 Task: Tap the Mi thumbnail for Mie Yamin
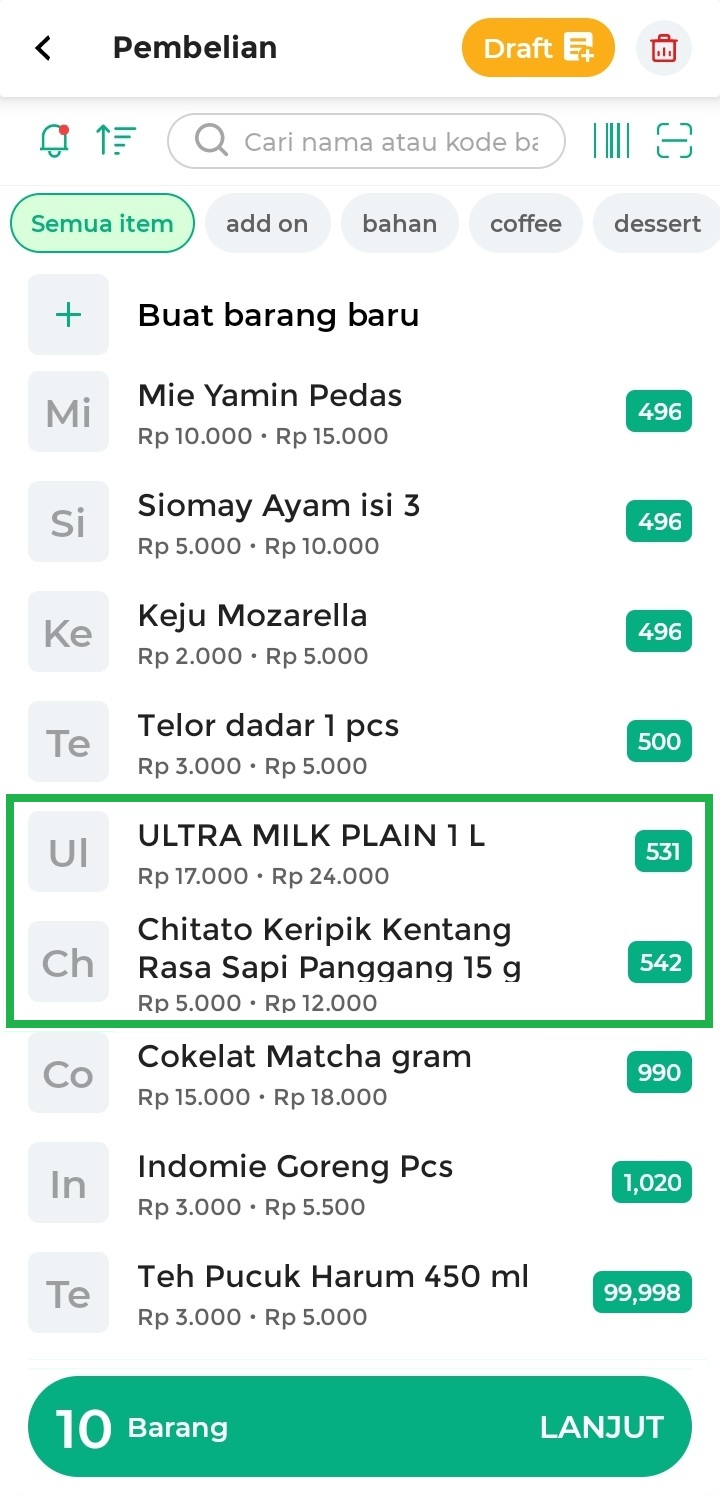[68, 412]
